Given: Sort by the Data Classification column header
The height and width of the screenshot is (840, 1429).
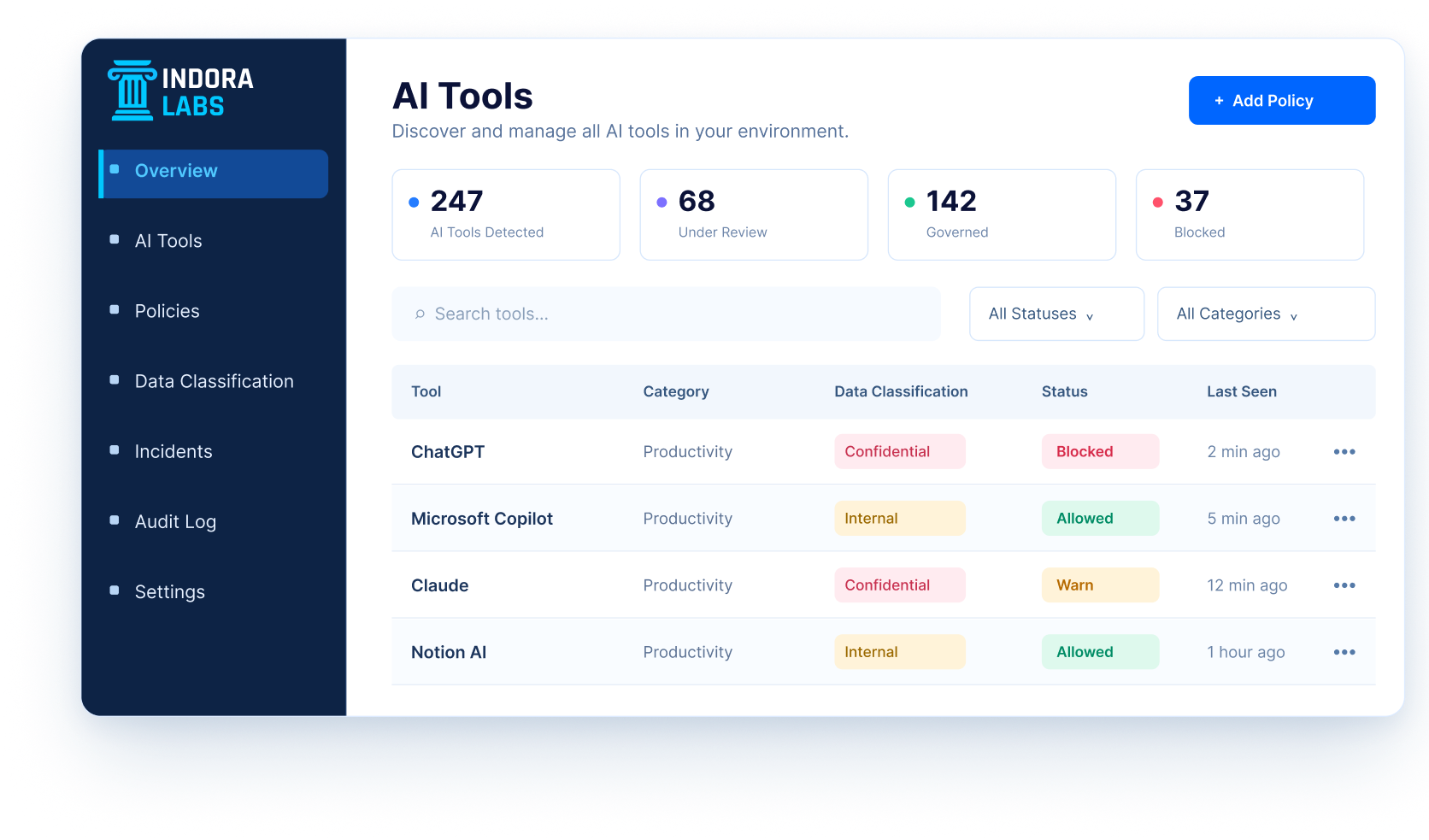Looking at the screenshot, I should pyautogui.click(x=901, y=391).
